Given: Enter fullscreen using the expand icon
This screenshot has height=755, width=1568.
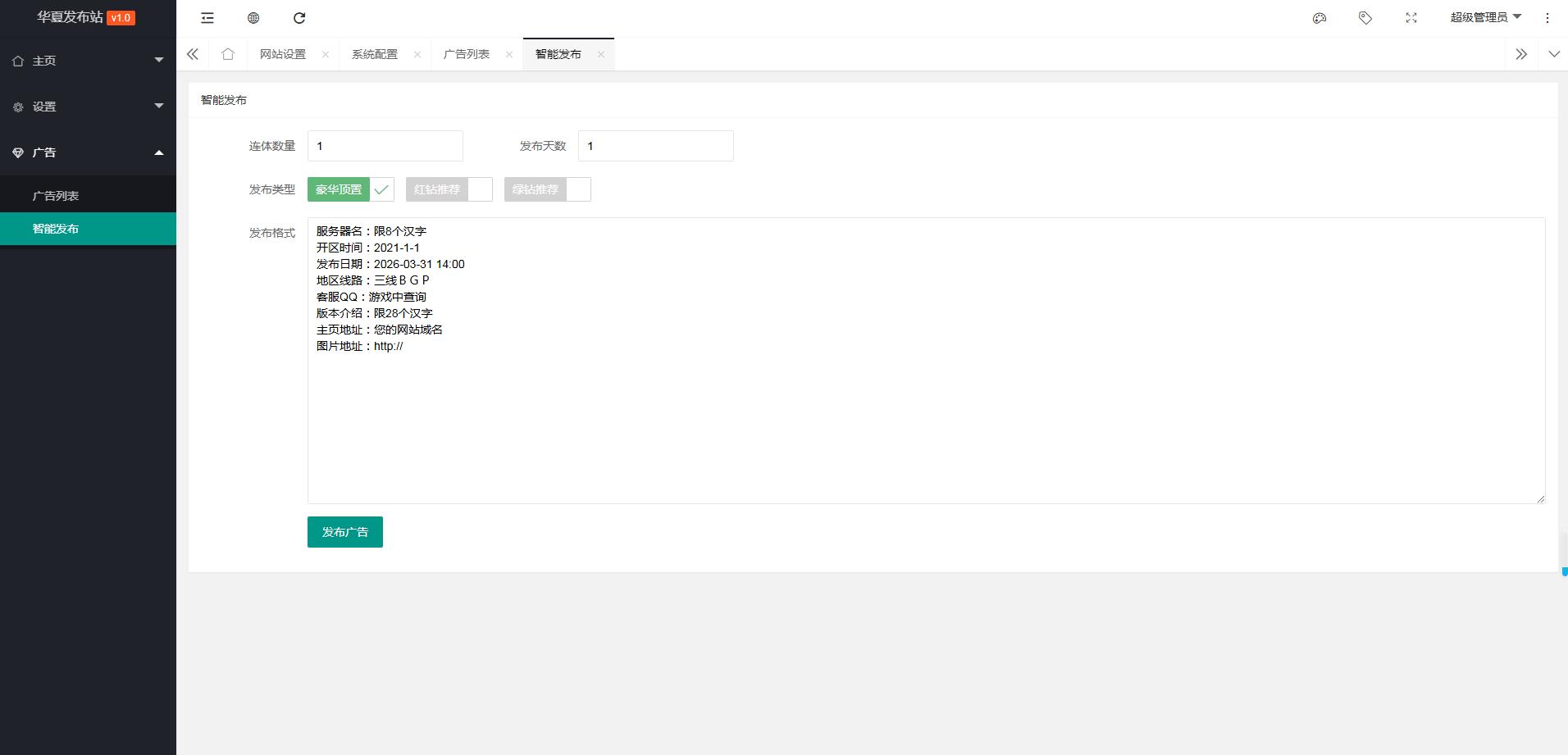Looking at the screenshot, I should click(1411, 18).
